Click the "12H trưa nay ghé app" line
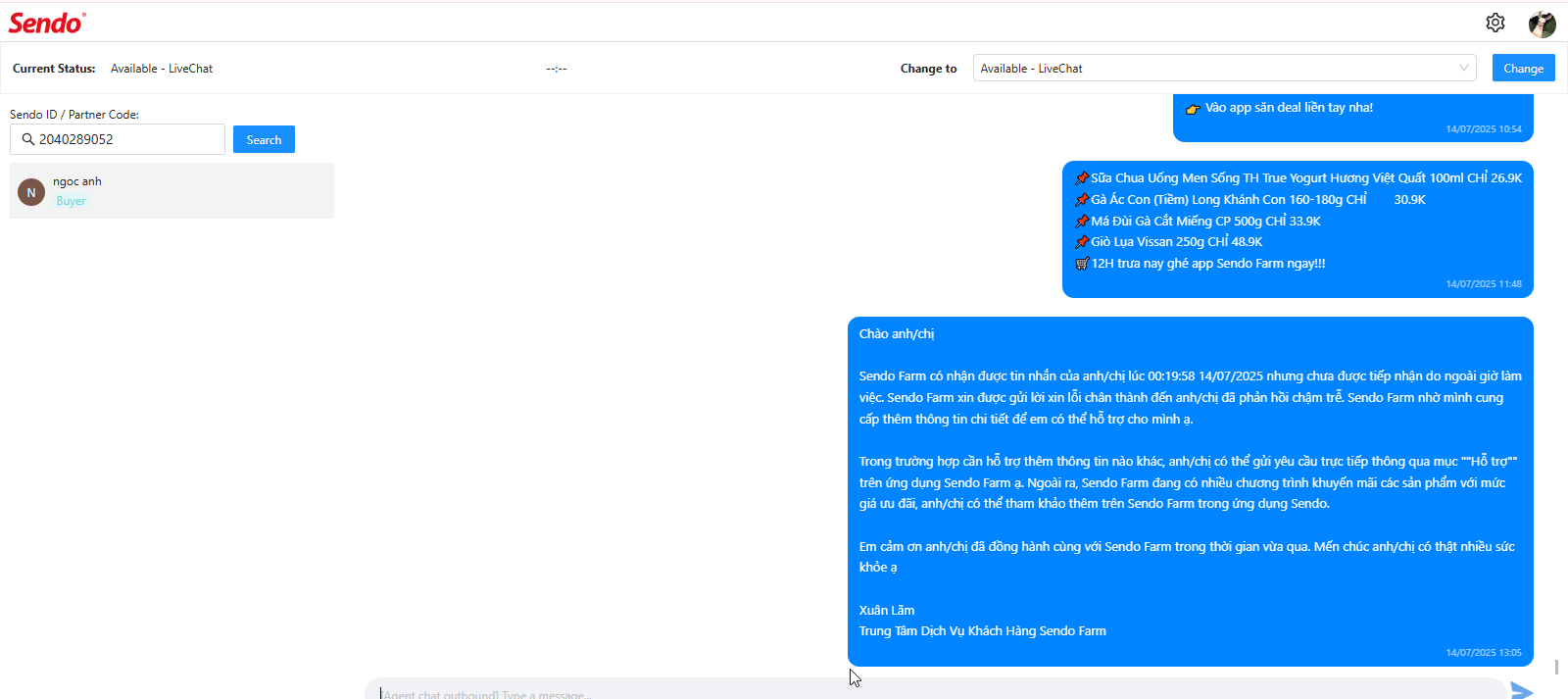The height and width of the screenshot is (699, 1568). point(1208,264)
